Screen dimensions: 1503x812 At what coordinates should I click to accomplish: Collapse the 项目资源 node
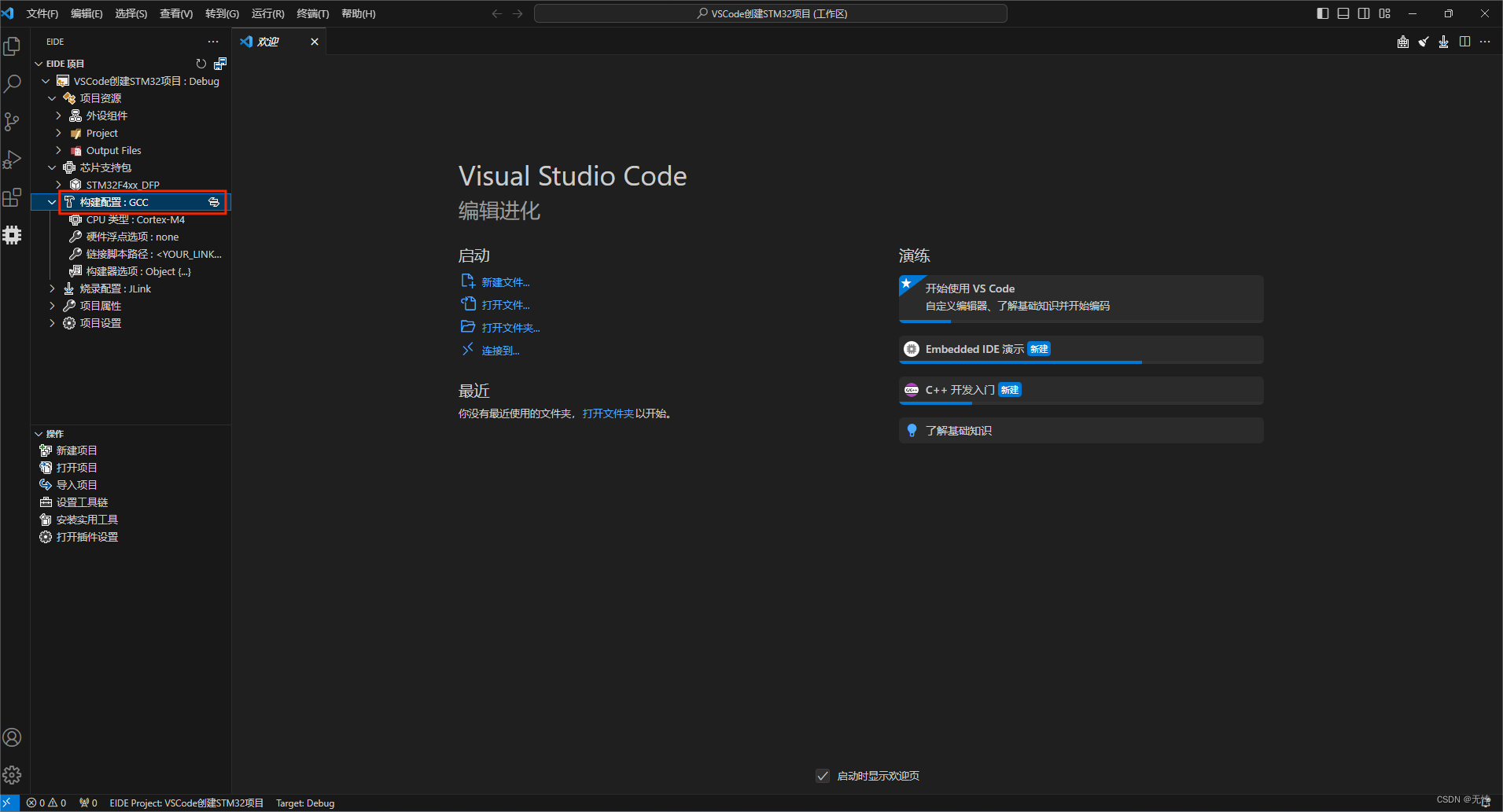[x=52, y=98]
